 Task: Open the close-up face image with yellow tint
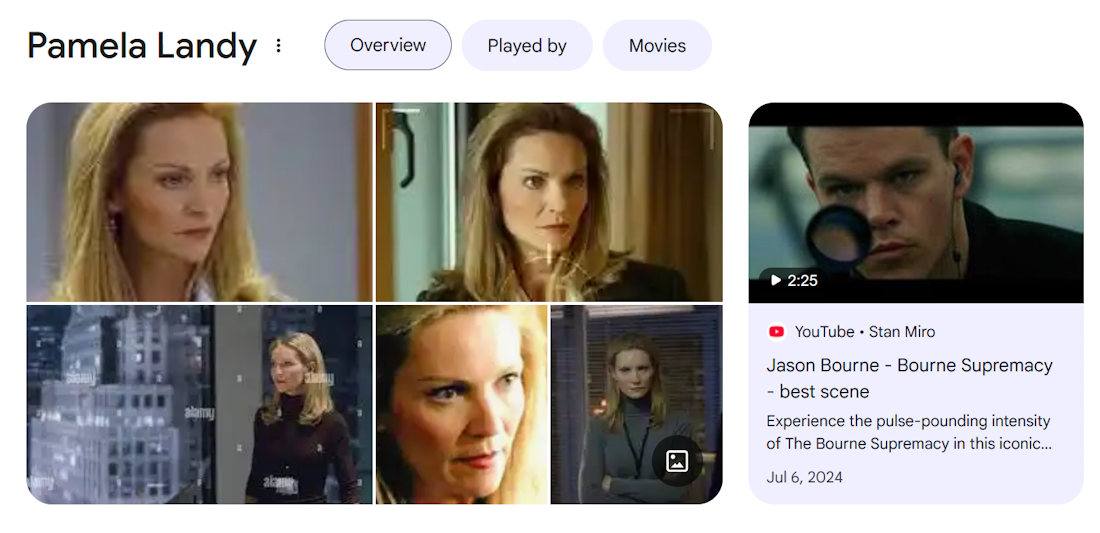coord(462,404)
